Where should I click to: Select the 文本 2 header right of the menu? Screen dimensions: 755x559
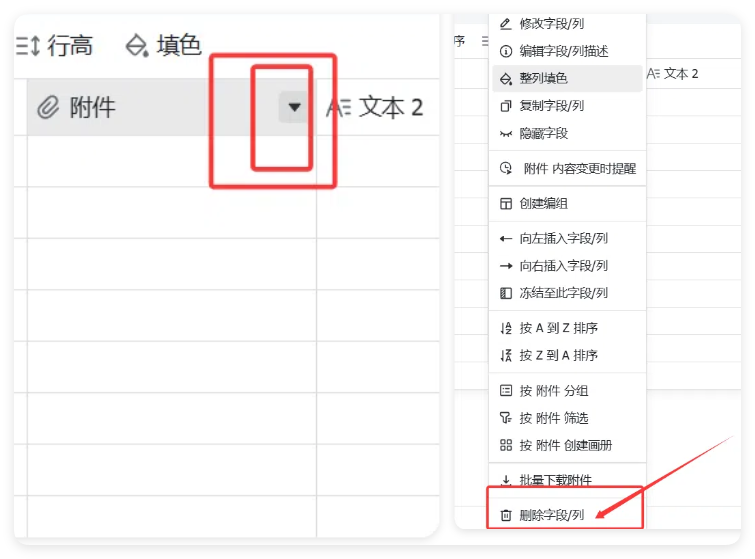(x=672, y=74)
